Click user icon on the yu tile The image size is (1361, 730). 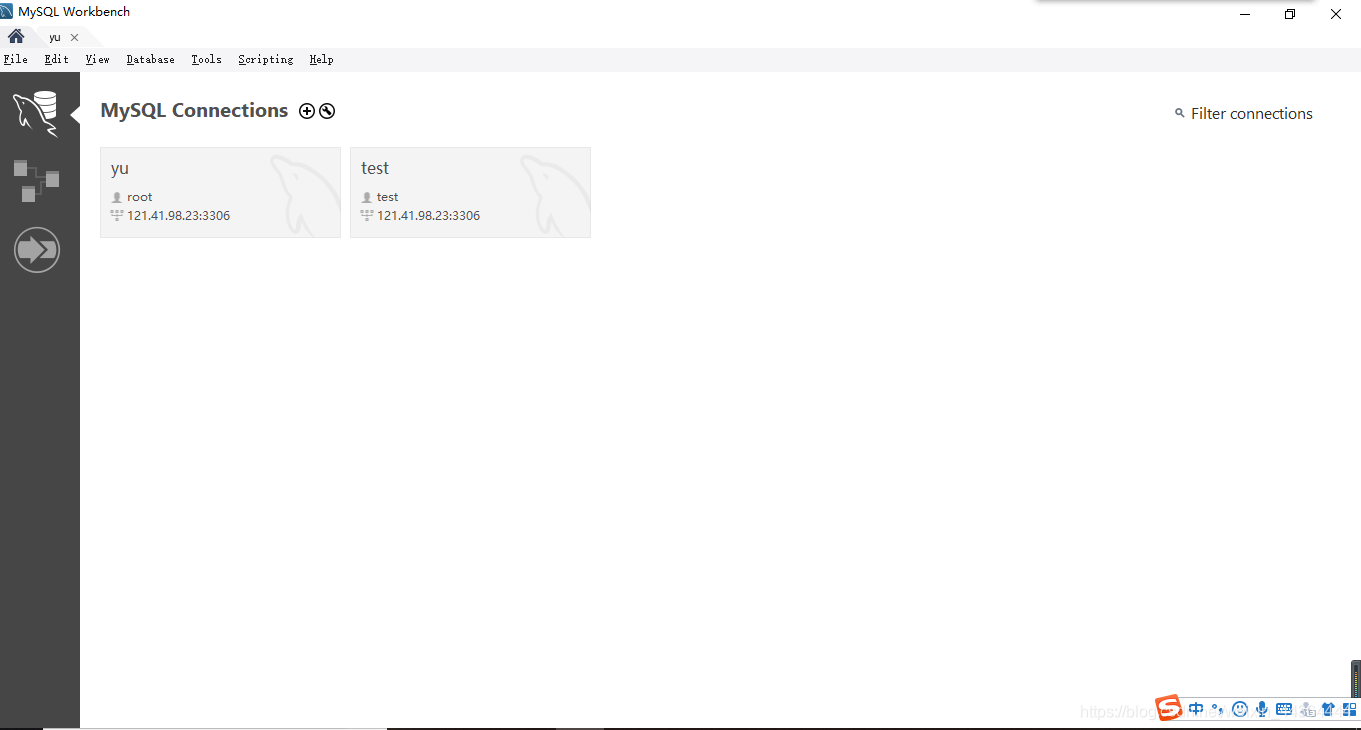click(116, 197)
